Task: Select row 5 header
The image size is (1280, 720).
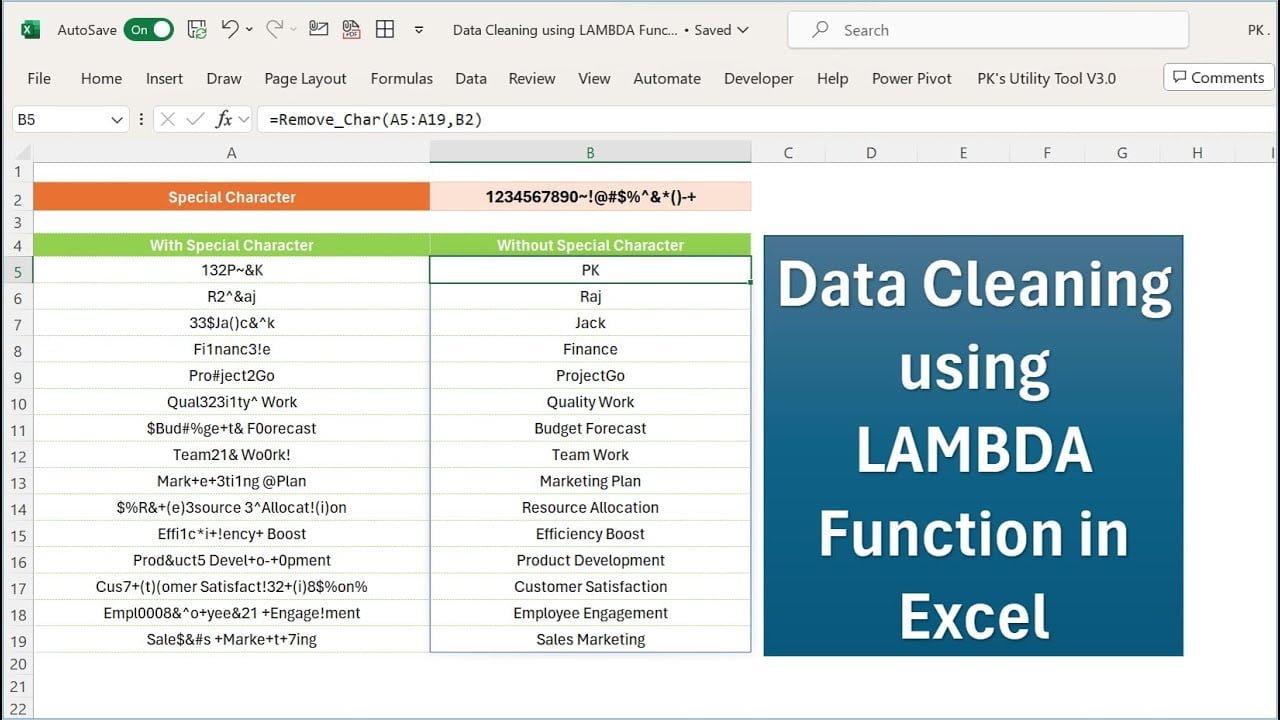Action: coord(17,271)
